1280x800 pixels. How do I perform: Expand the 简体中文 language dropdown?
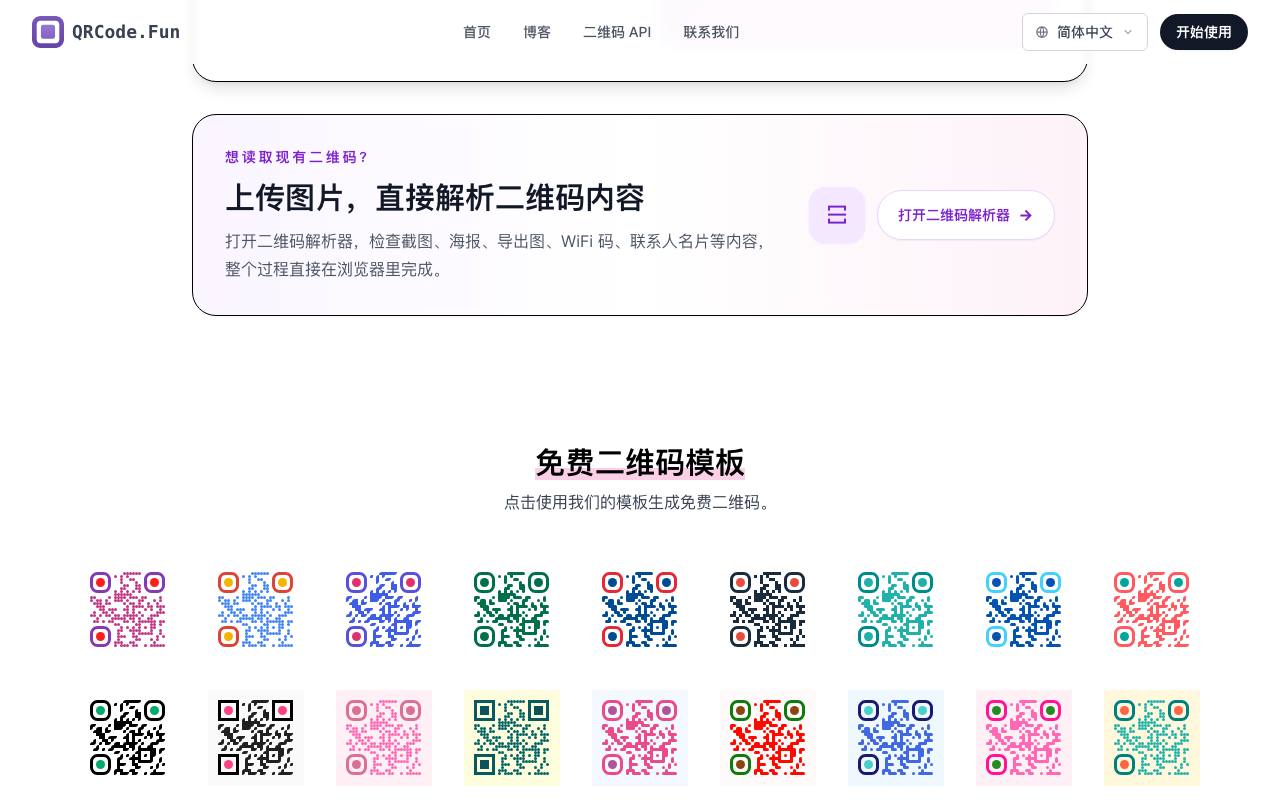point(1085,32)
